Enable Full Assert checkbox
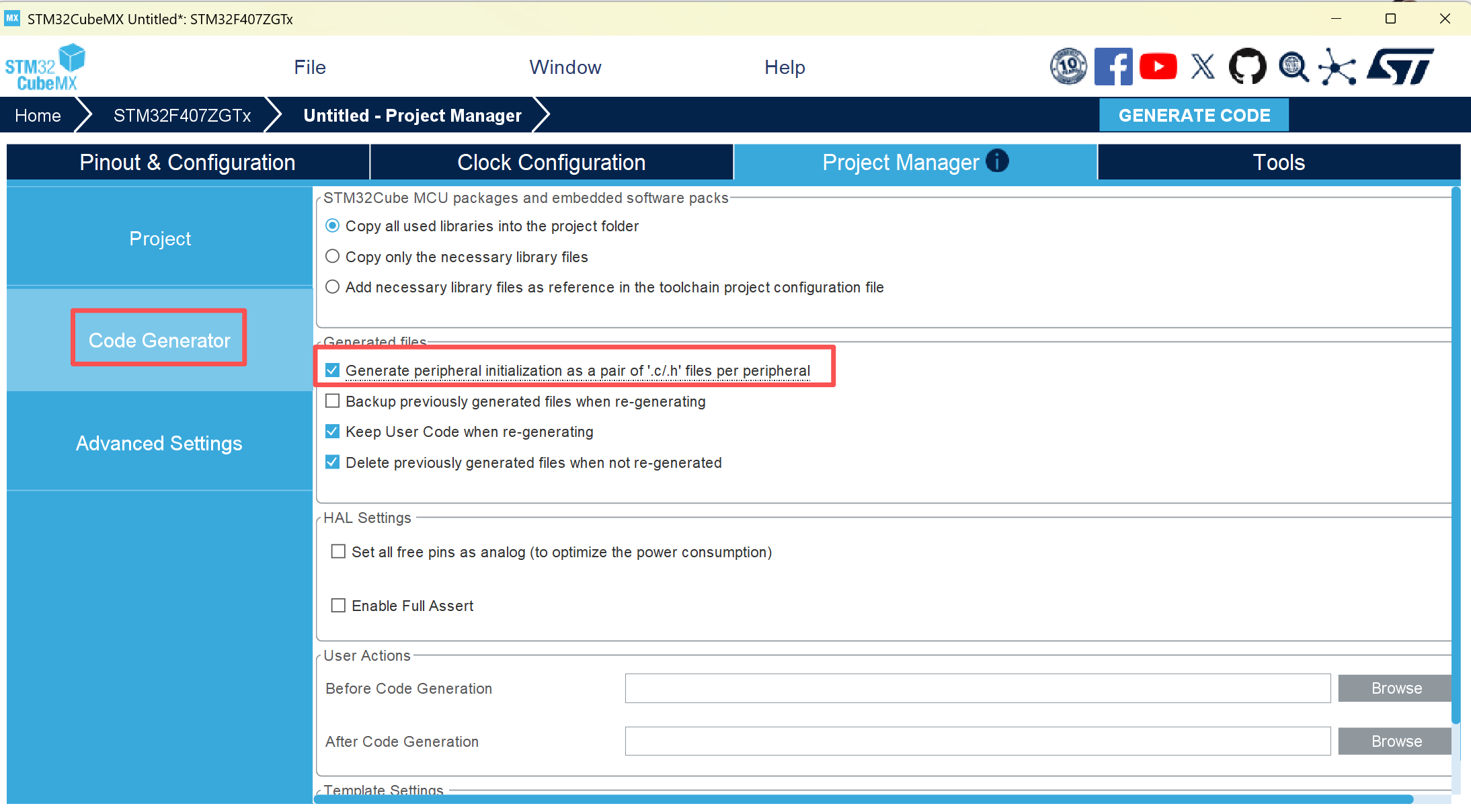1471x812 pixels. click(x=338, y=606)
